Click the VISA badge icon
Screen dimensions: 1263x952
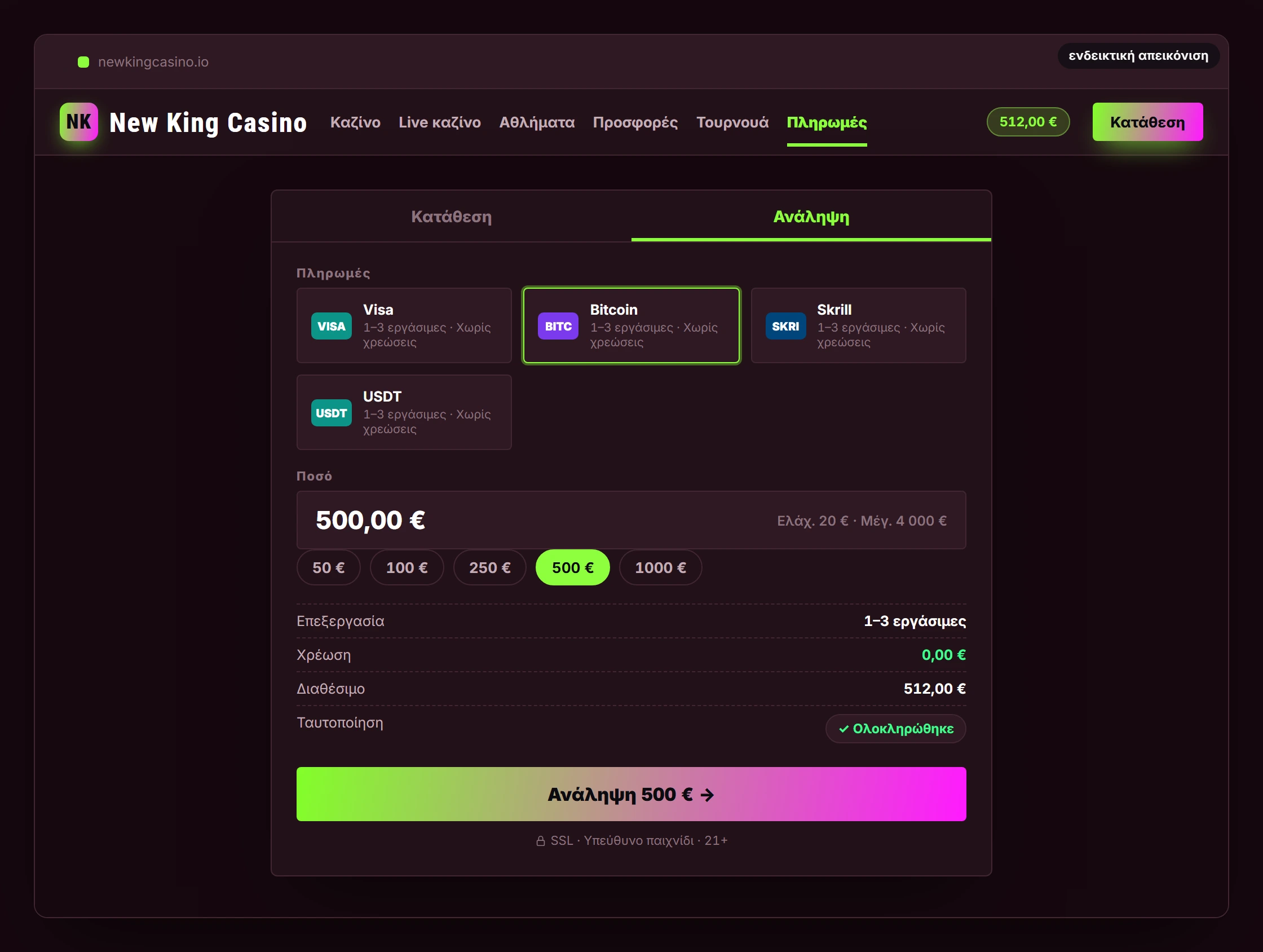pos(331,326)
